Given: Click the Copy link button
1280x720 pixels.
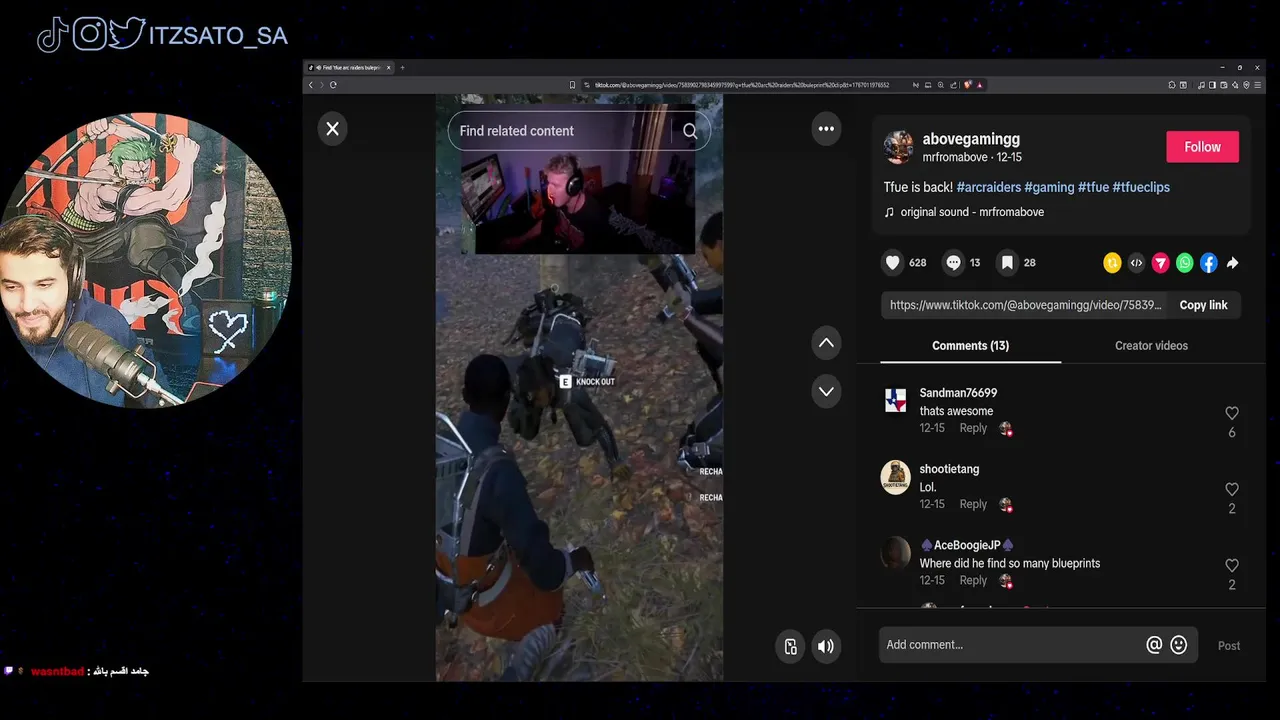Looking at the screenshot, I should pyautogui.click(x=1203, y=305).
